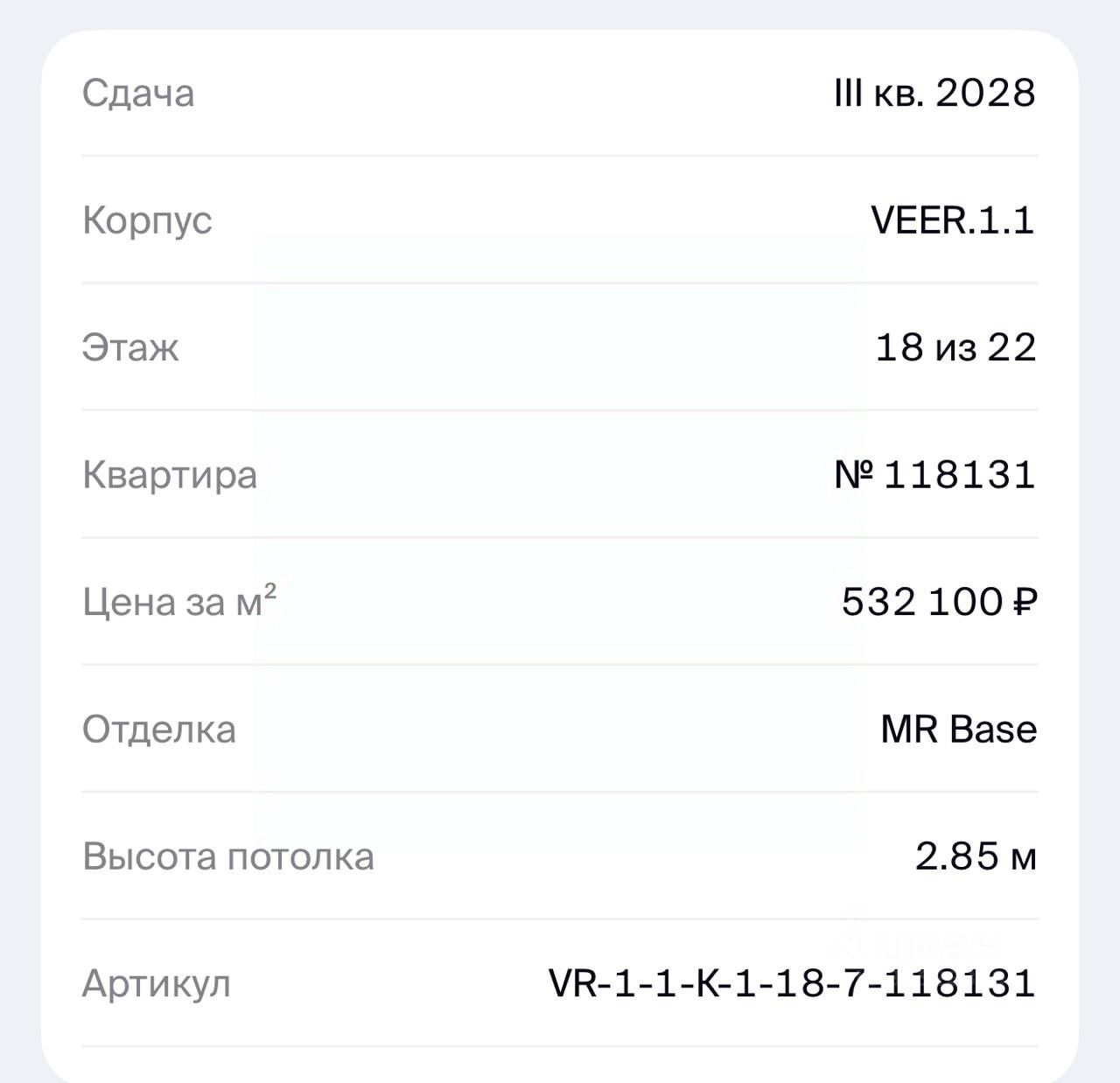The image size is (1120, 1083).
Task: Open the MR Base finishing value
Action: [958, 729]
